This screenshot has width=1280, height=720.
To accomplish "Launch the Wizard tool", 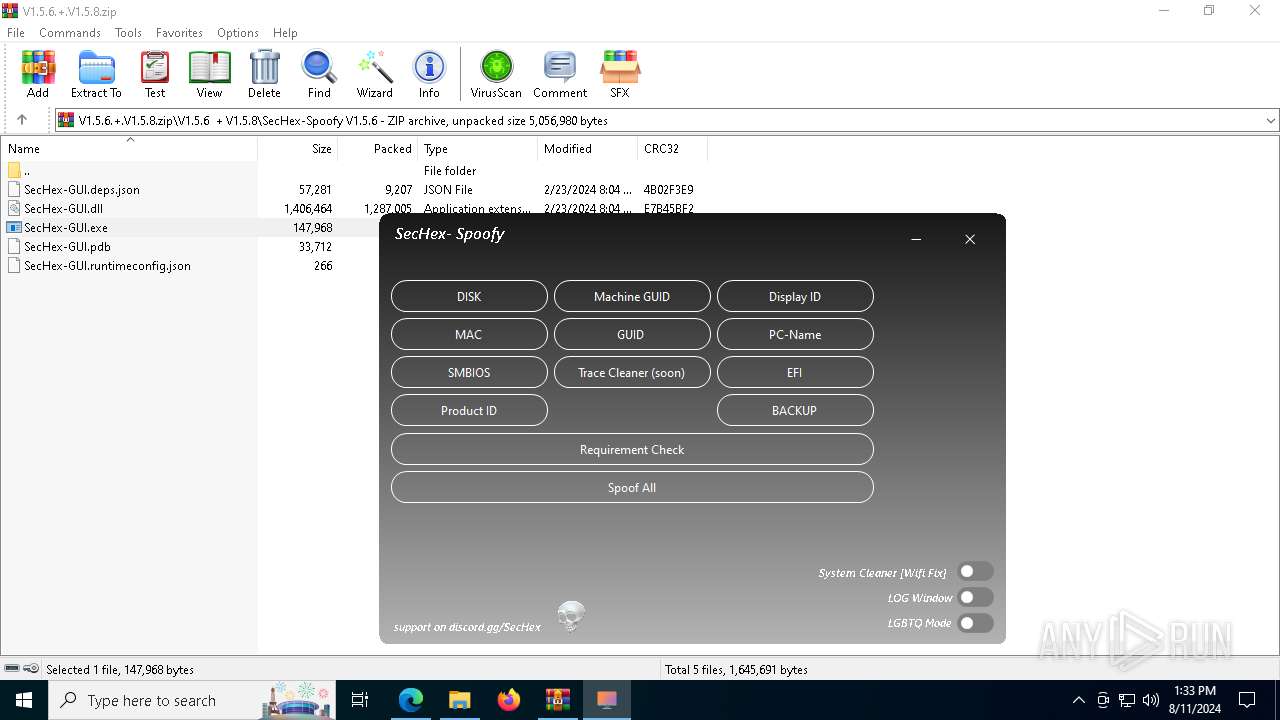I will [375, 75].
